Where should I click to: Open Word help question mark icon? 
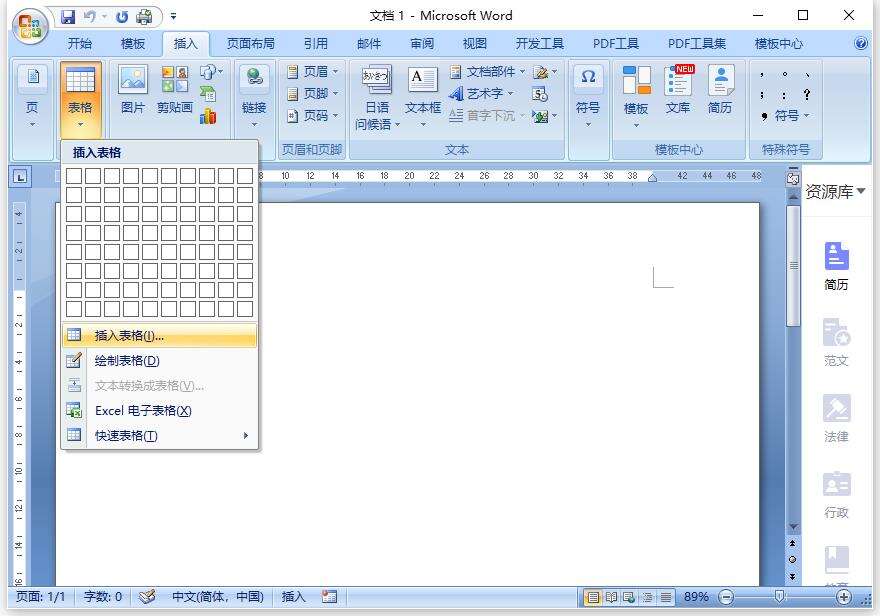pyautogui.click(x=860, y=43)
